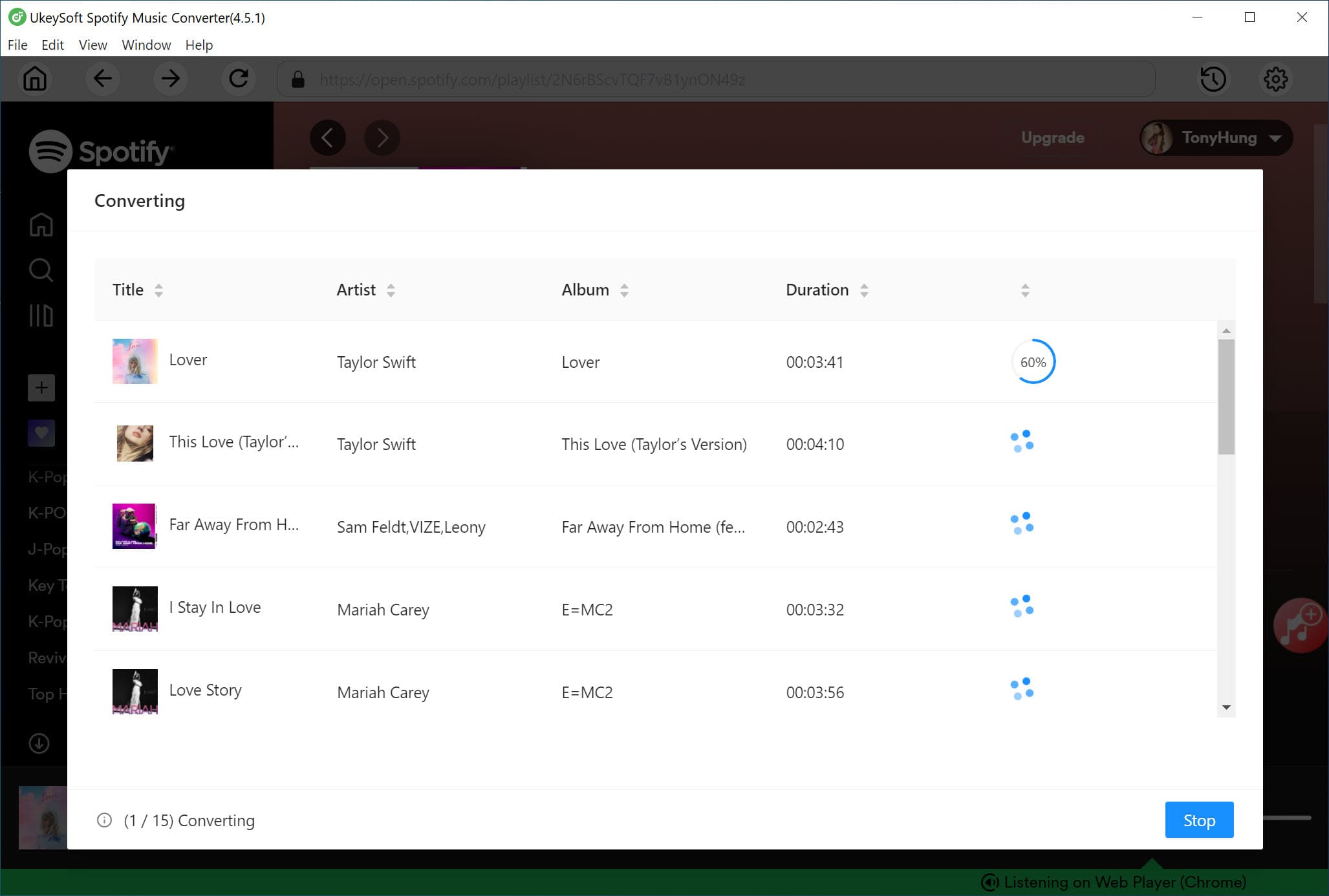Click the Spotify search icon
The height and width of the screenshot is (896, 1329).
40,271
